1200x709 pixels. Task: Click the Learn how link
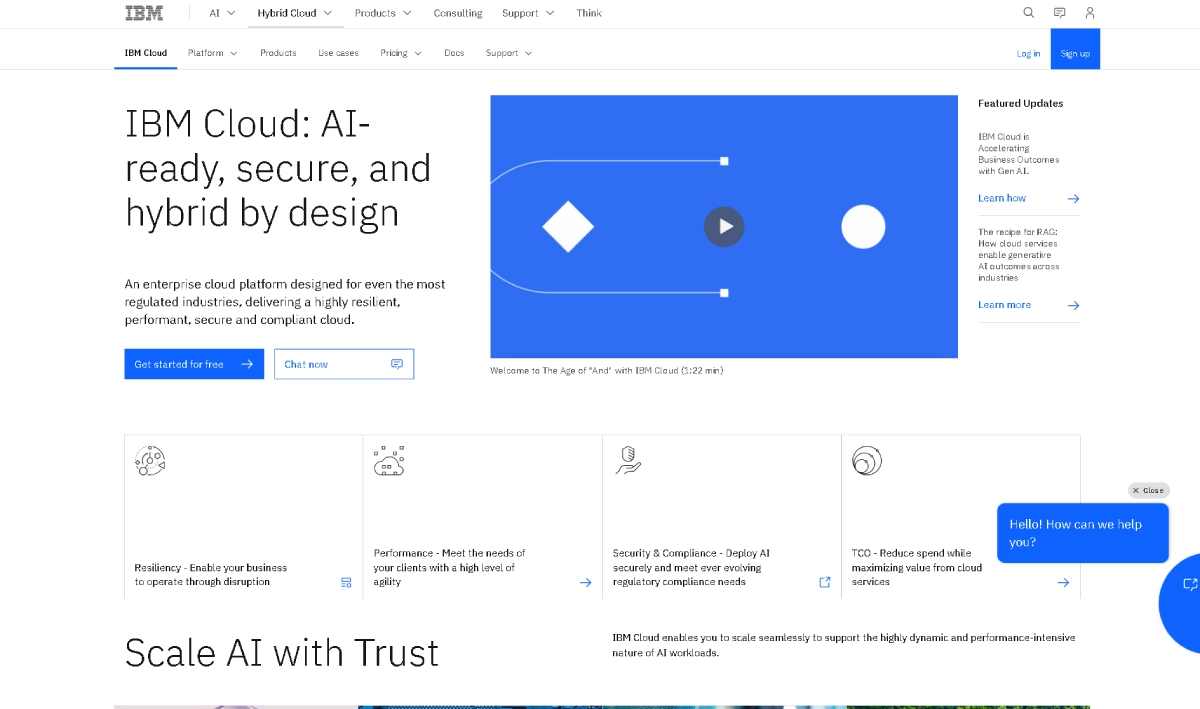click(1002, 198)
